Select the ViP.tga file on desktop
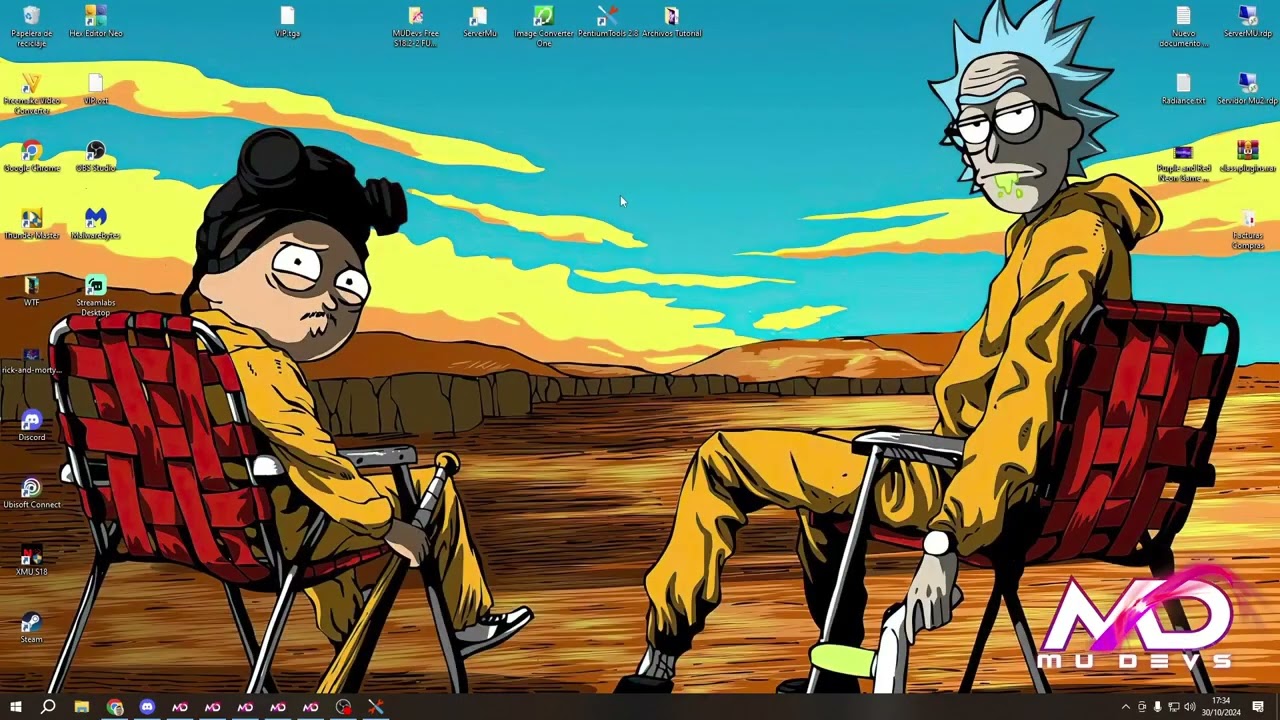Viewport: 1280px width, 720px height. coord(288,21)
